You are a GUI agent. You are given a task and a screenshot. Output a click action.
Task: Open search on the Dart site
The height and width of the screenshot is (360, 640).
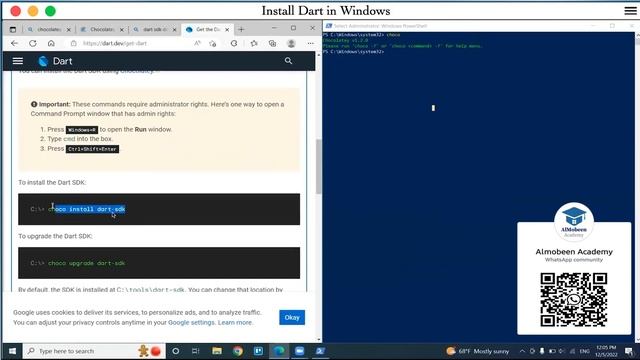point(288,61)
